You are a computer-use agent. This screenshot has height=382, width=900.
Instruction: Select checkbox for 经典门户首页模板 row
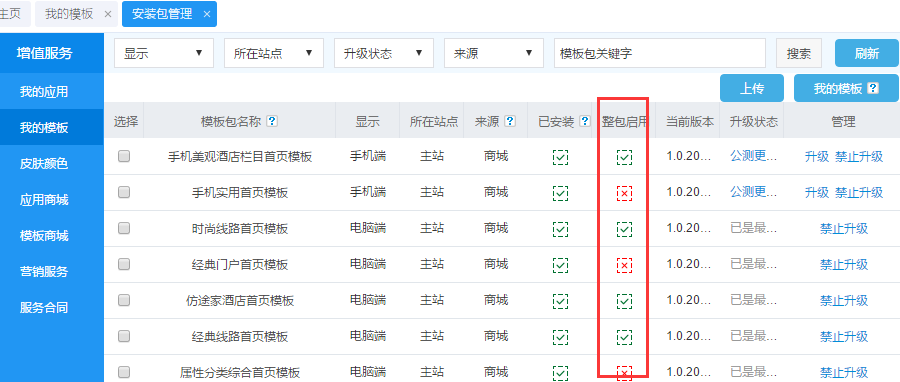(x=124, y=264)
